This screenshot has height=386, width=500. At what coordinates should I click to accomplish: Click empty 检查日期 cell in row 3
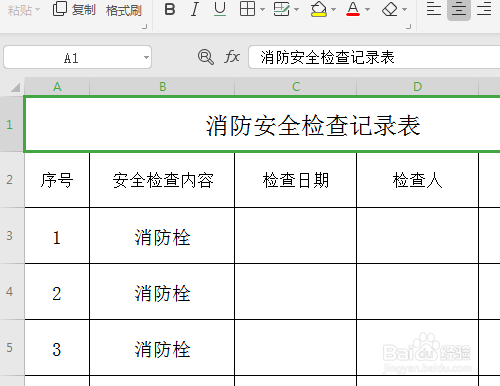pyautogui.click(x=295, y=236)
